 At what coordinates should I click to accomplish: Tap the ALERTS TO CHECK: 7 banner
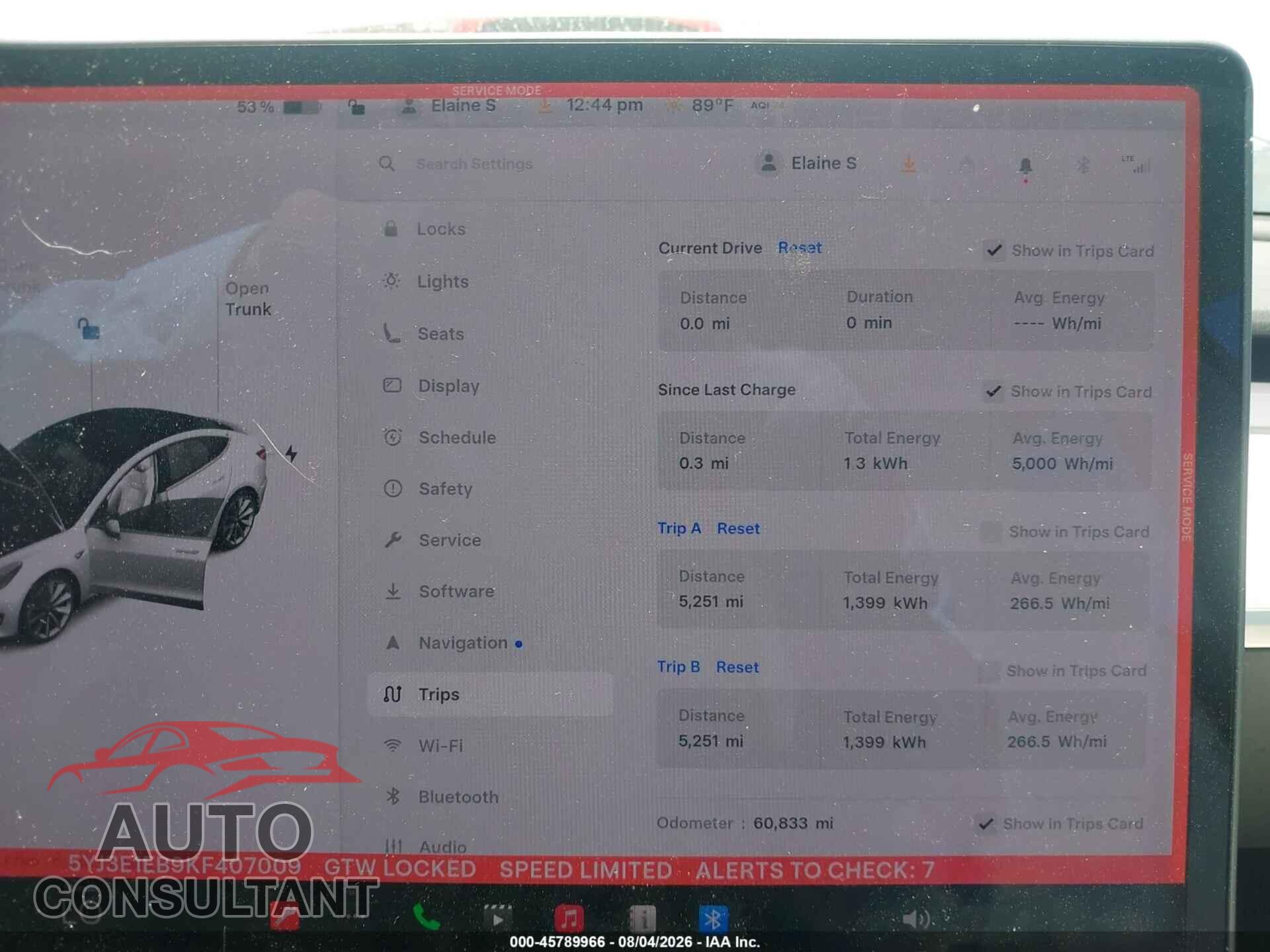815,869
